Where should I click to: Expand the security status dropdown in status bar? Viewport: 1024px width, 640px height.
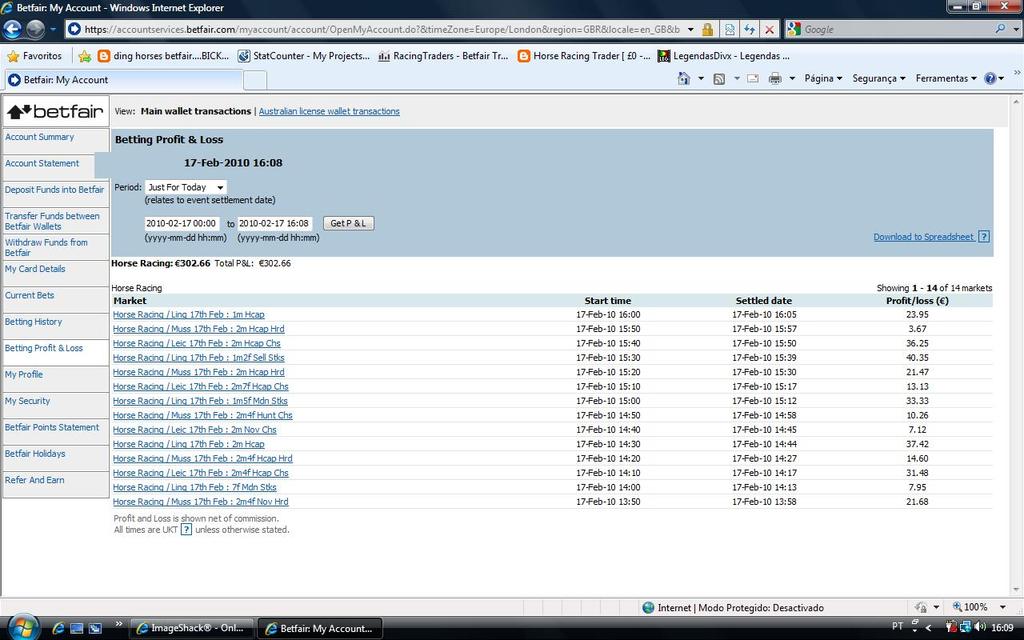pos(936,607)
